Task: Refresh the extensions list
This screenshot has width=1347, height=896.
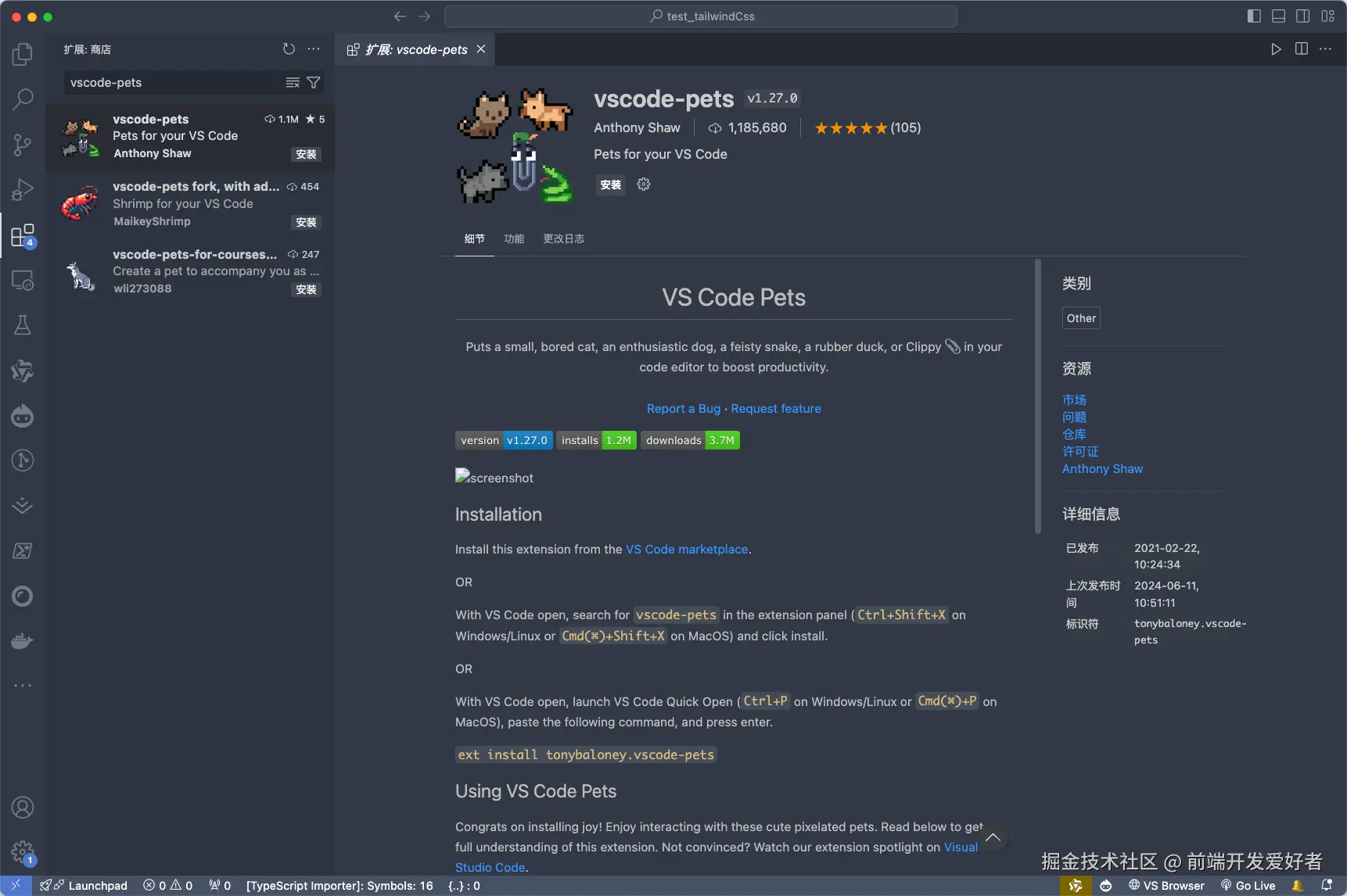Action: point(289,49)
